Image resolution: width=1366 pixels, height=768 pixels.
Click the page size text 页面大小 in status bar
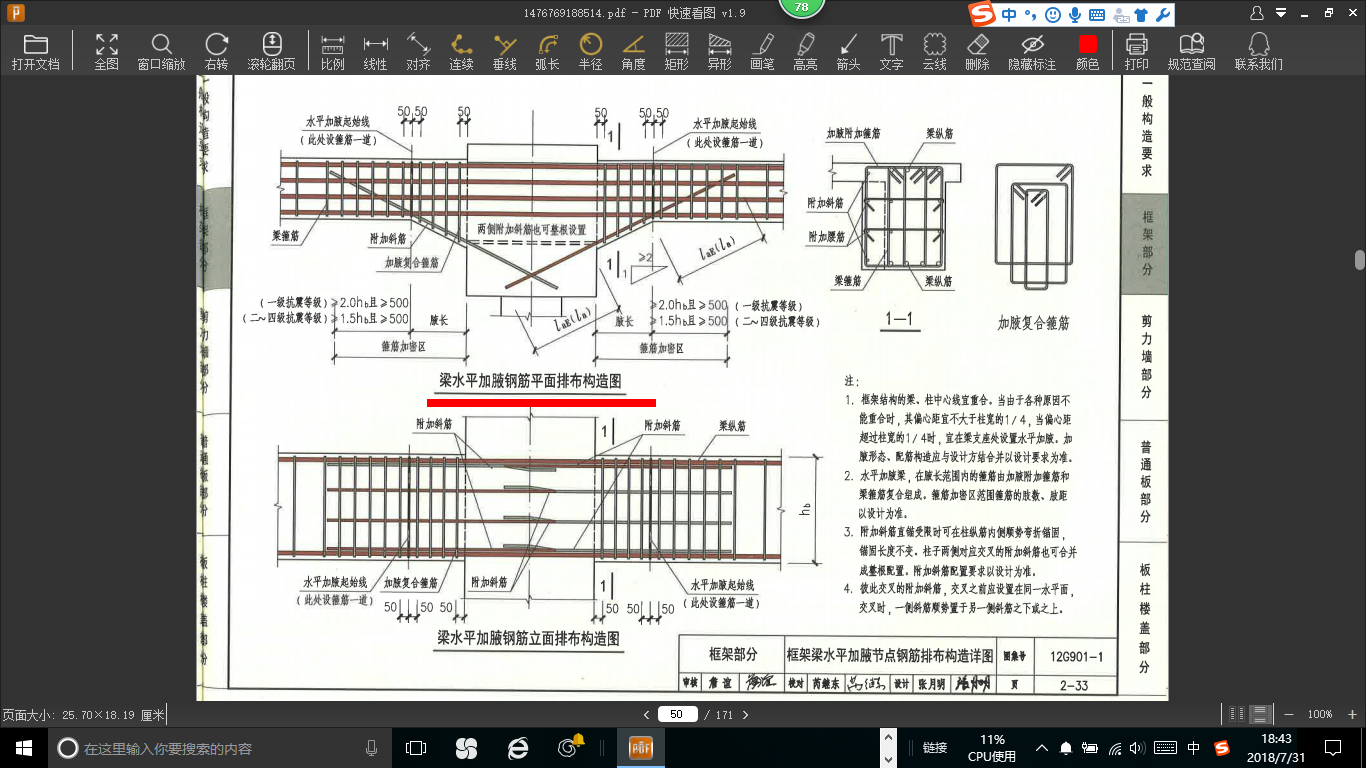tap(83, 714)
